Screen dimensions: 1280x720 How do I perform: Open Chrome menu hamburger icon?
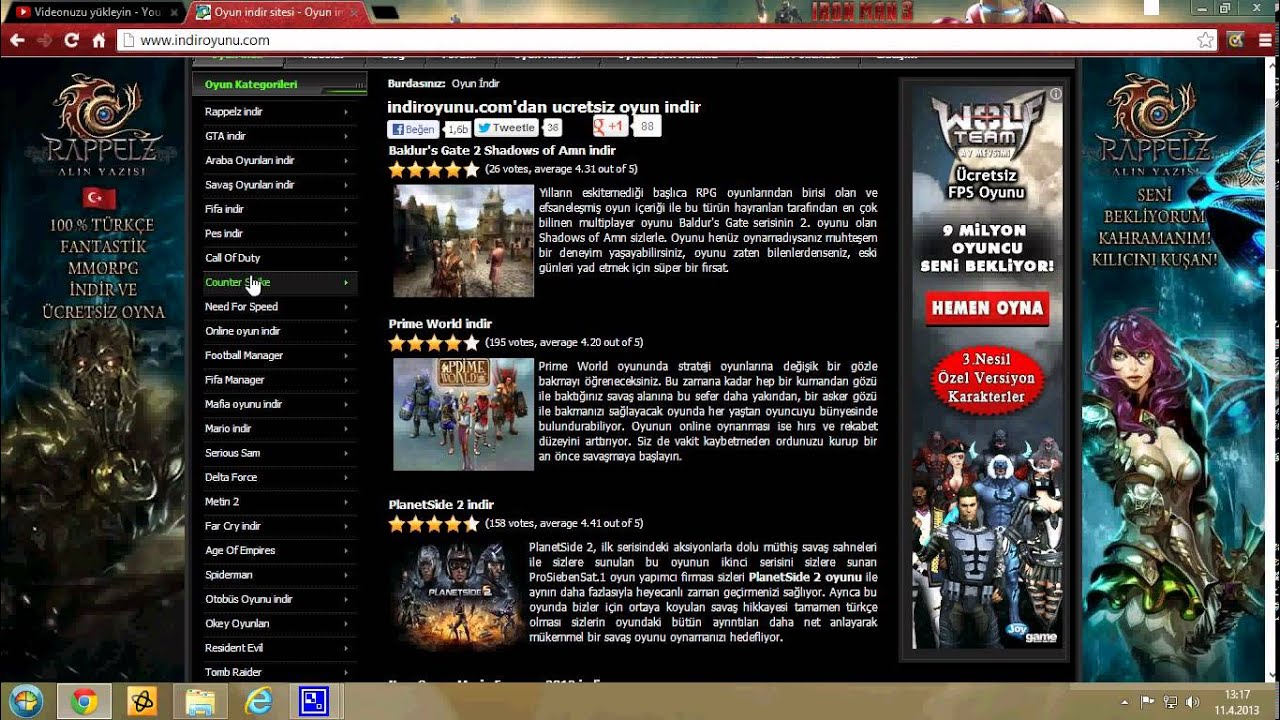(1263, 40)
